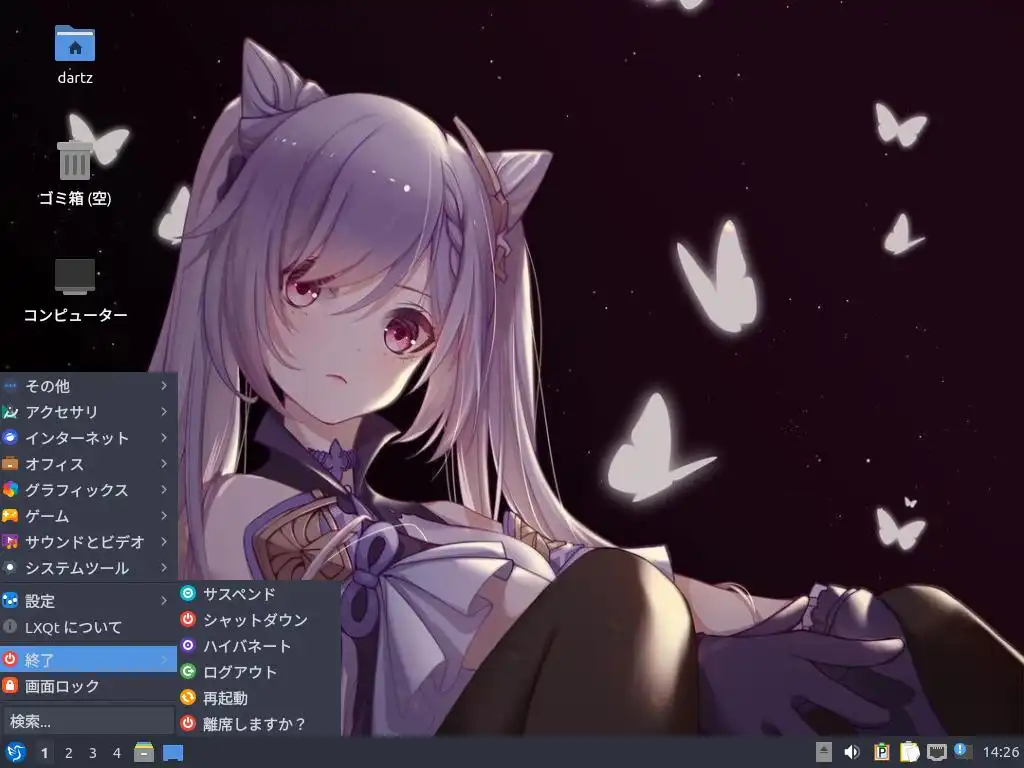Screen dimensions: 1024x768
Task: Select 画面ロック lock screen entry
Action: coord(88,686)
